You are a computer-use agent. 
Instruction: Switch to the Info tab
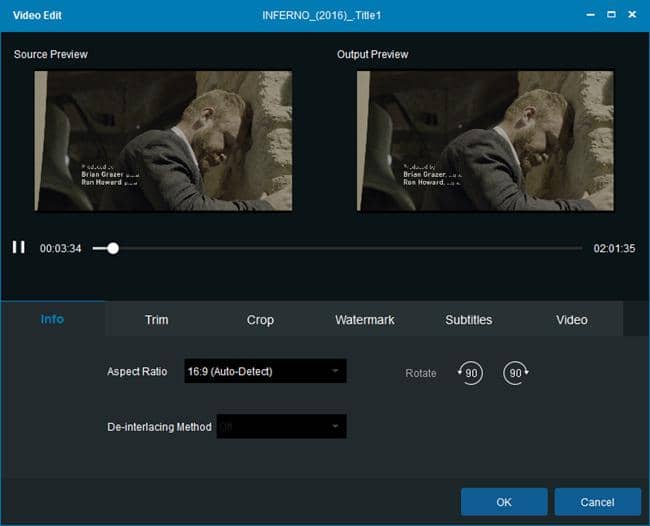[x=52, y=319]
